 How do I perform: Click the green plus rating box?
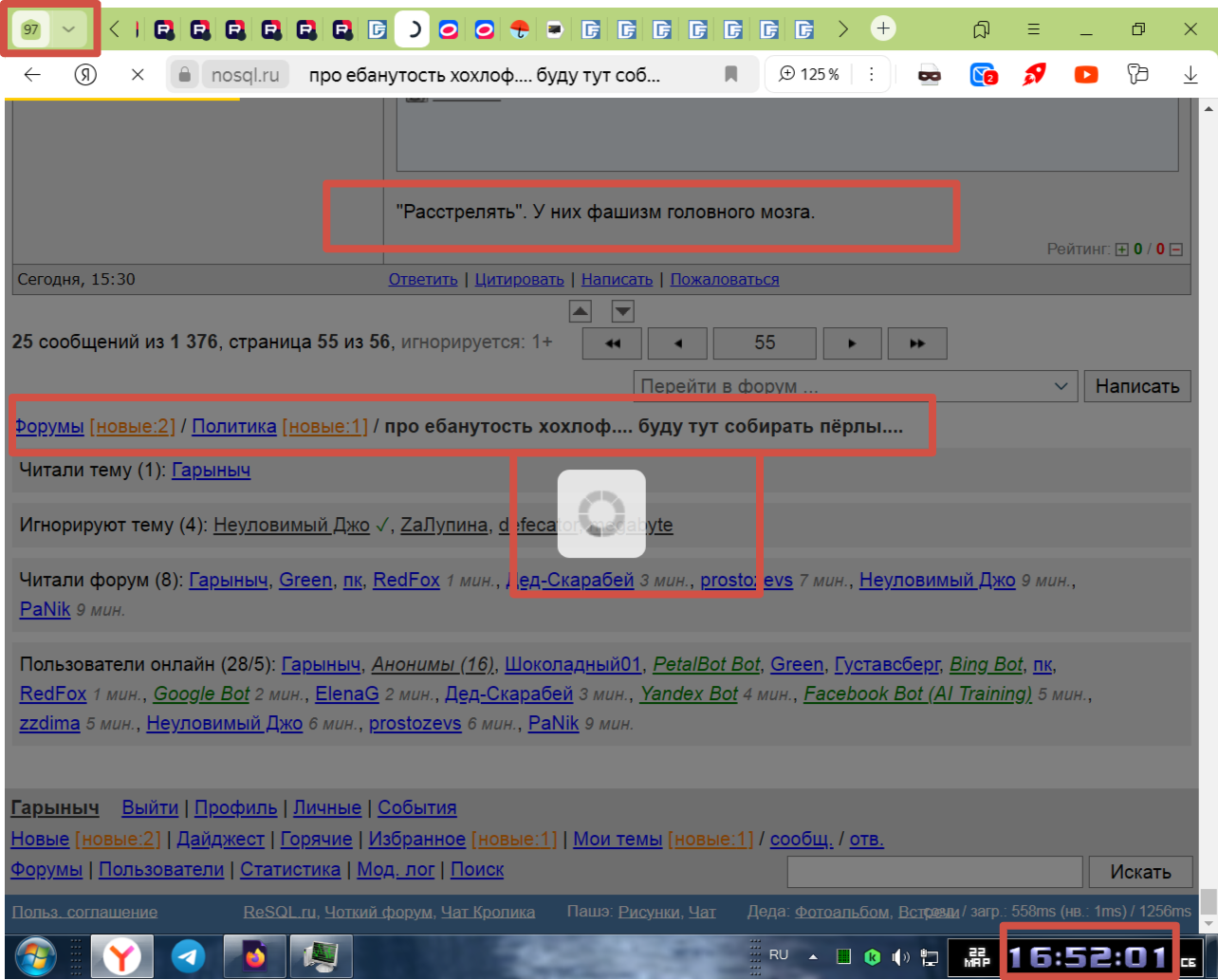(x=1122, y=250)
